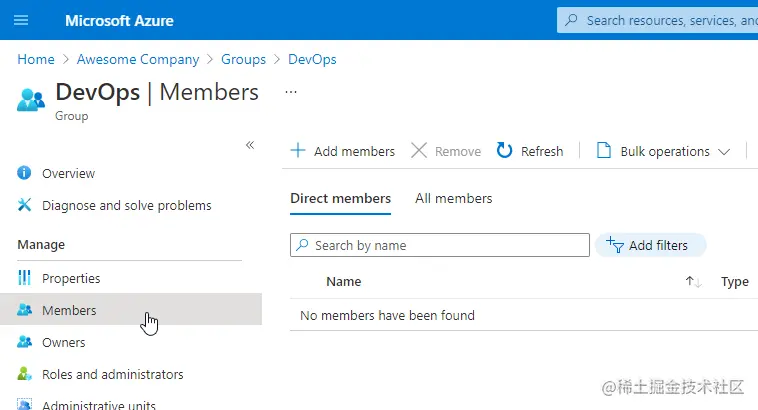This screenshot has width=758, height=410.
Task: Click the Microsoft Azure logo text
Action: click(119, 21)
